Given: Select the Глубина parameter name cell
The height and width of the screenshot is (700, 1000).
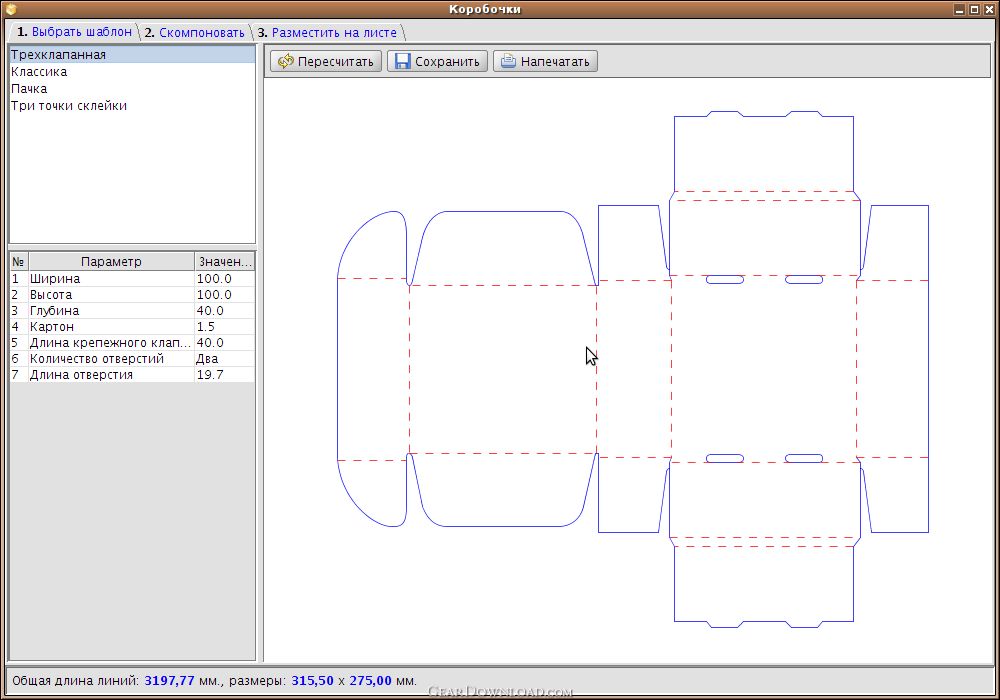Looking at the screenshot, I should pyautogui.click(x=111, y=310).
